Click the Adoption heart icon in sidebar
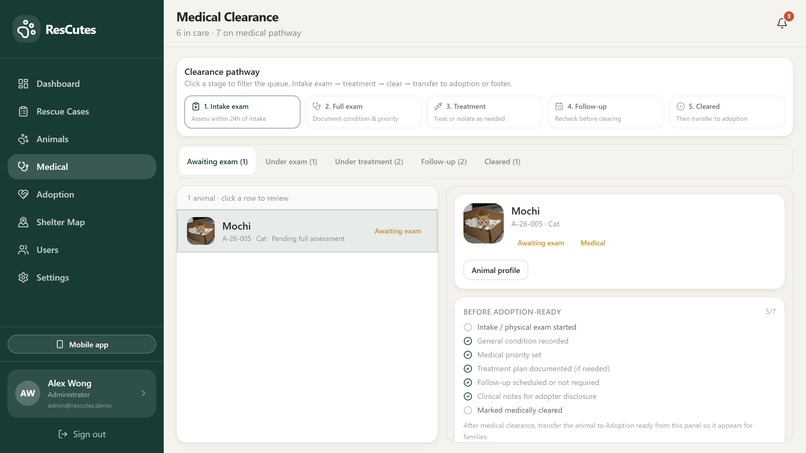806x453 pixels. pos(23,194)
